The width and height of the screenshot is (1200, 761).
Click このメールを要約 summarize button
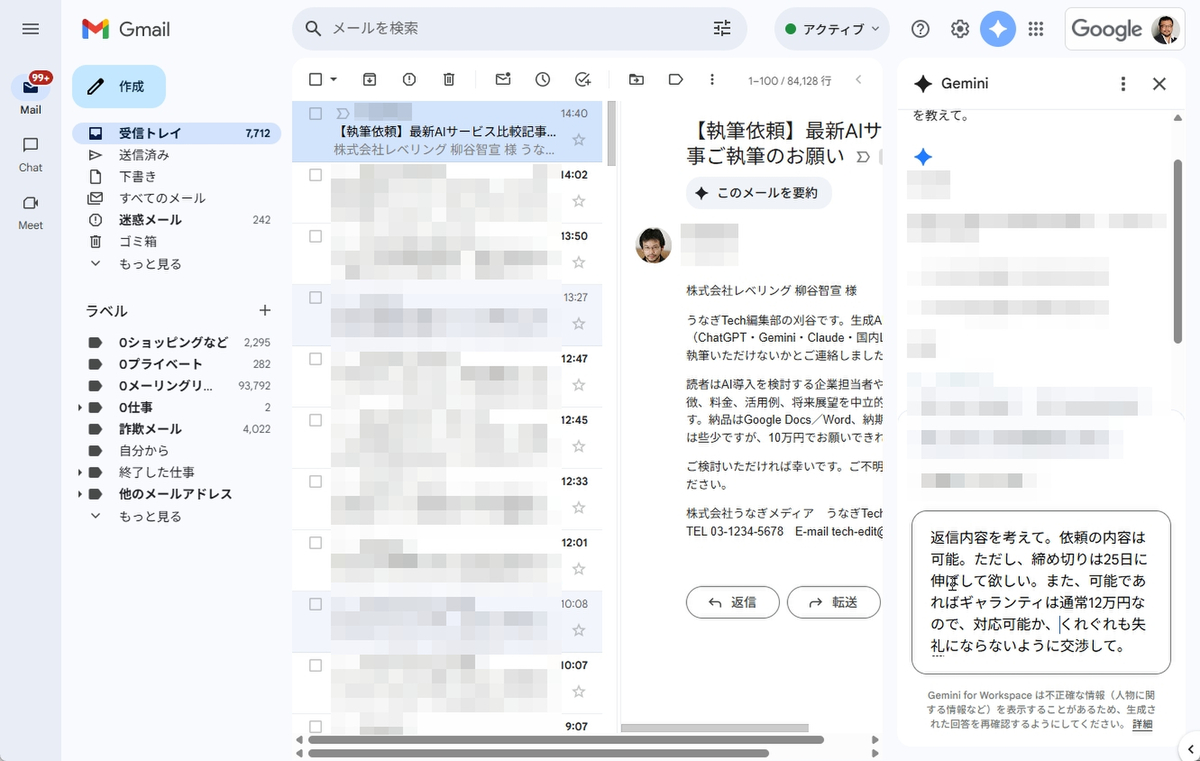758,193
